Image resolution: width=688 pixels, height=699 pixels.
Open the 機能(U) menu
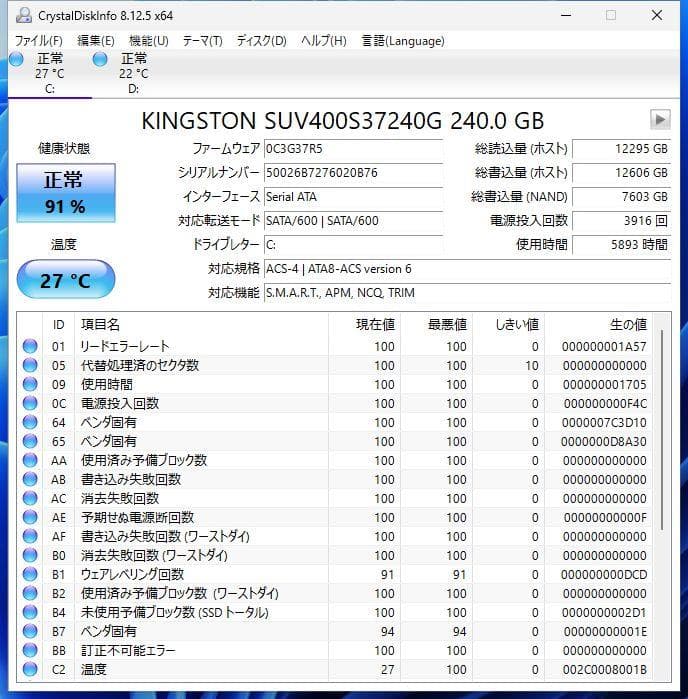click(148, 41)
